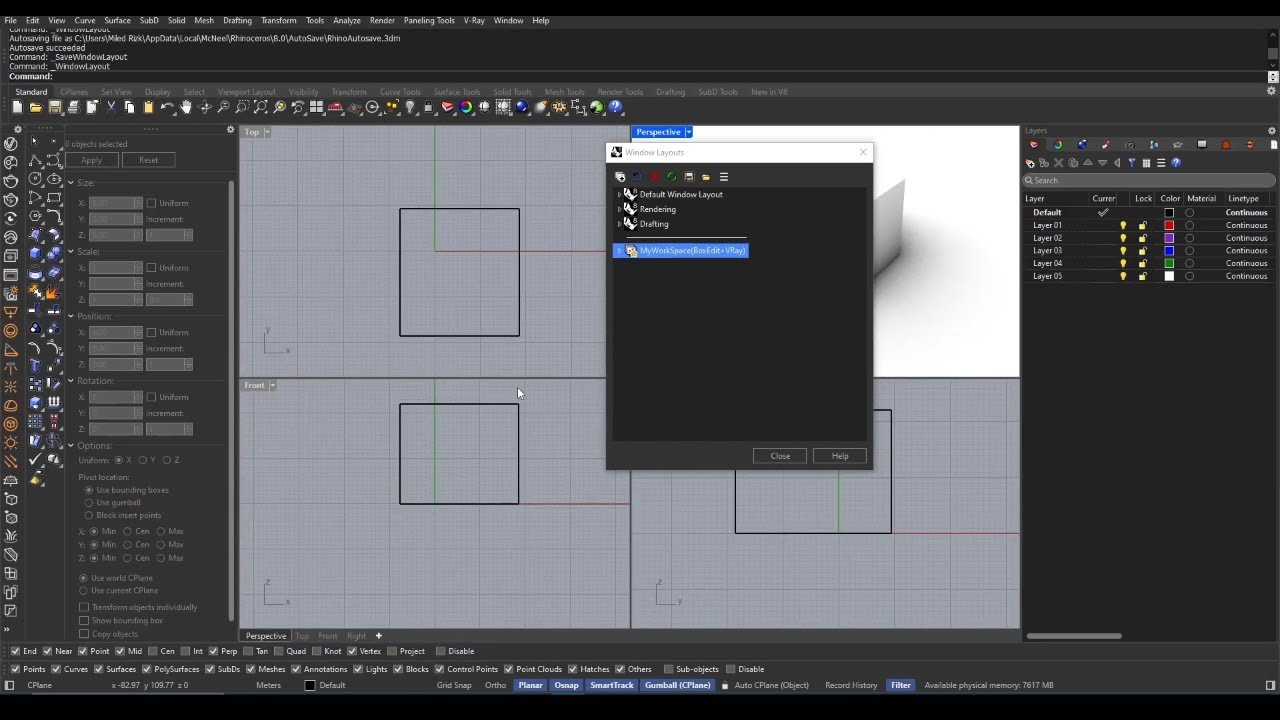1280x720 pixels.
Task: Click the New Window Layout icon in the dialog
Action: point(620,177)
